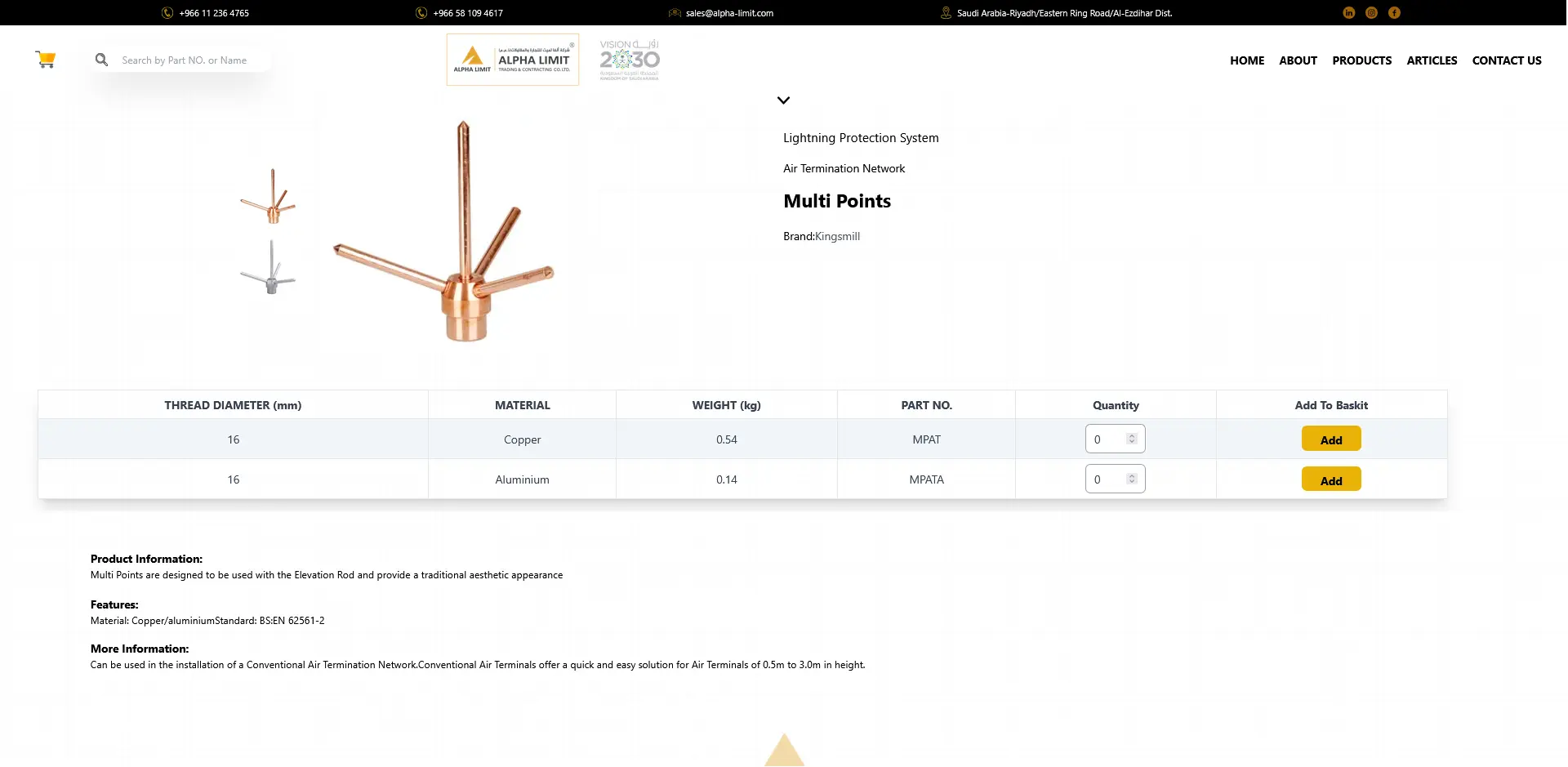
Task: Click the 0.14 weight cell
Action: point(727,479)
